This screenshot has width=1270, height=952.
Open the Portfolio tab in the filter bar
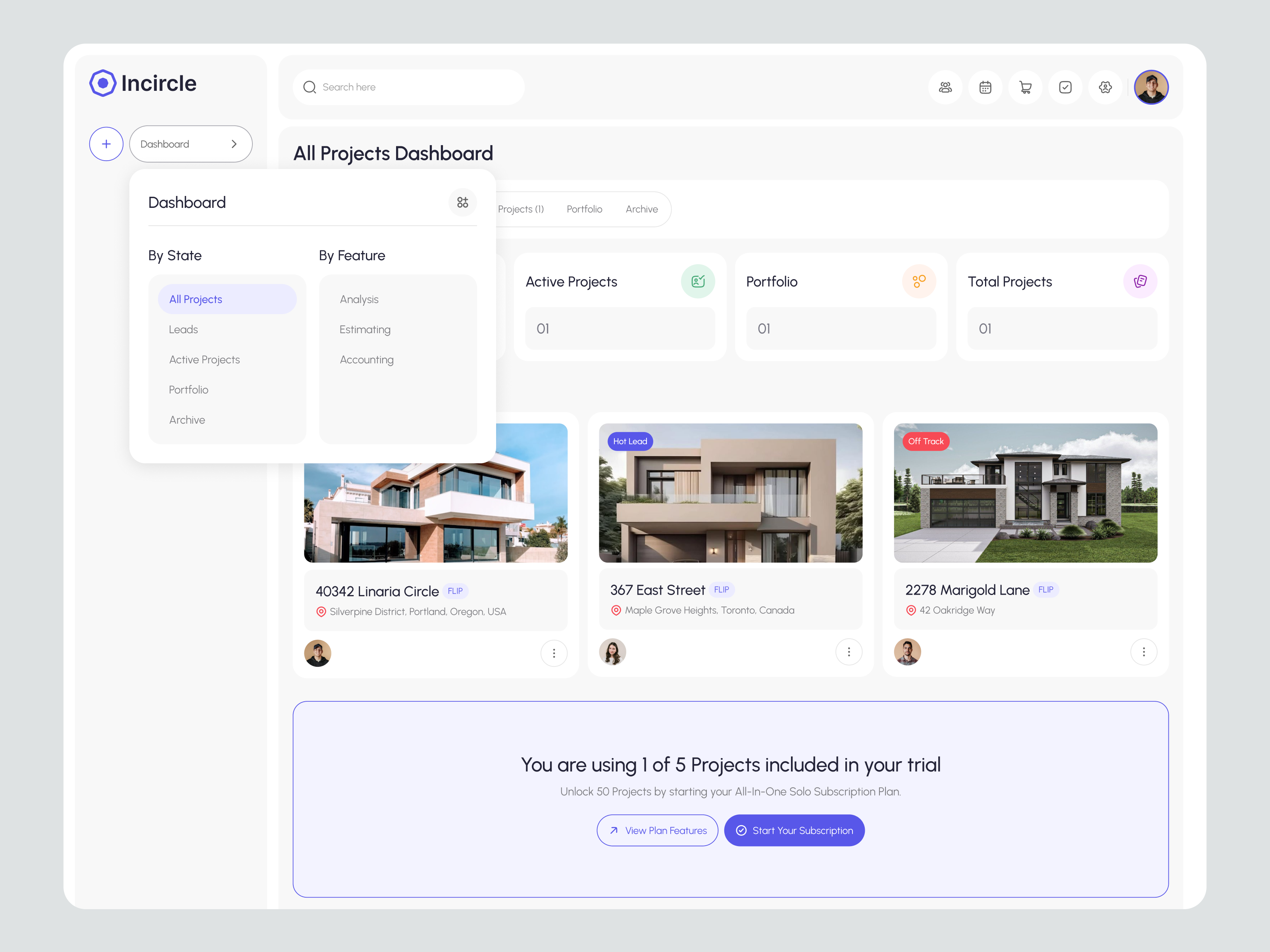tap(584, 209)
